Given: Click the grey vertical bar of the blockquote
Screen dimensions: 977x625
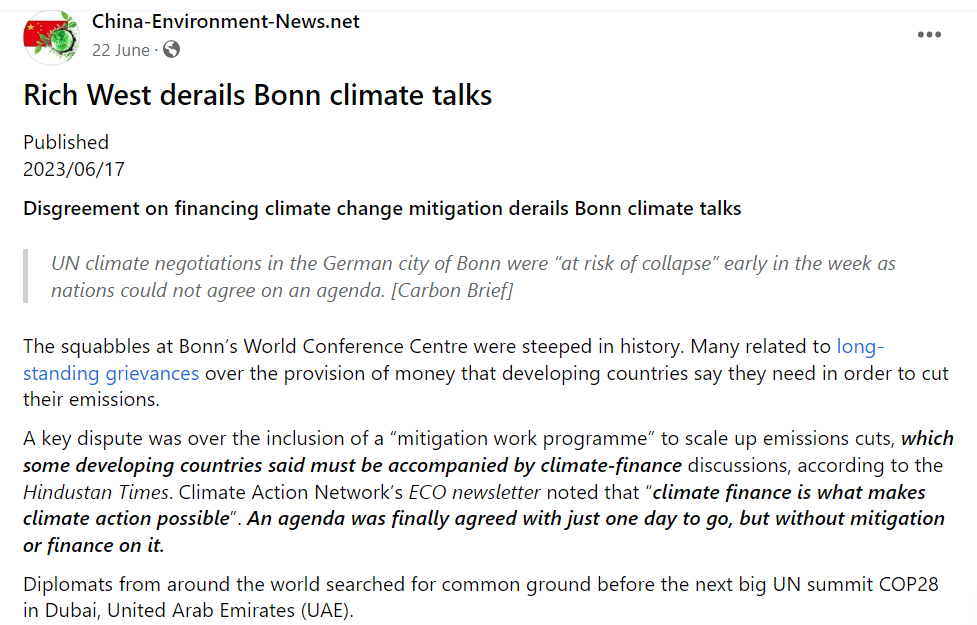Looking at the screenshot, I should (26, 277).
